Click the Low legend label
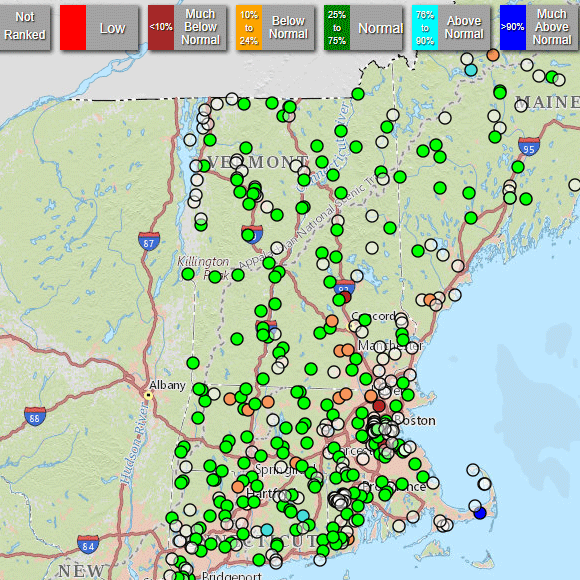580x580 pixels. [112, 28]
